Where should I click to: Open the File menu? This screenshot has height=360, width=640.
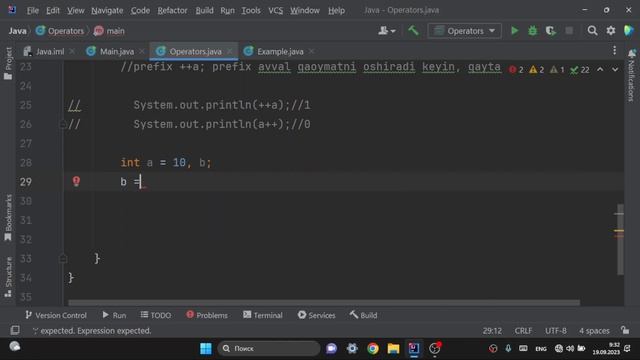pos(33,11)
